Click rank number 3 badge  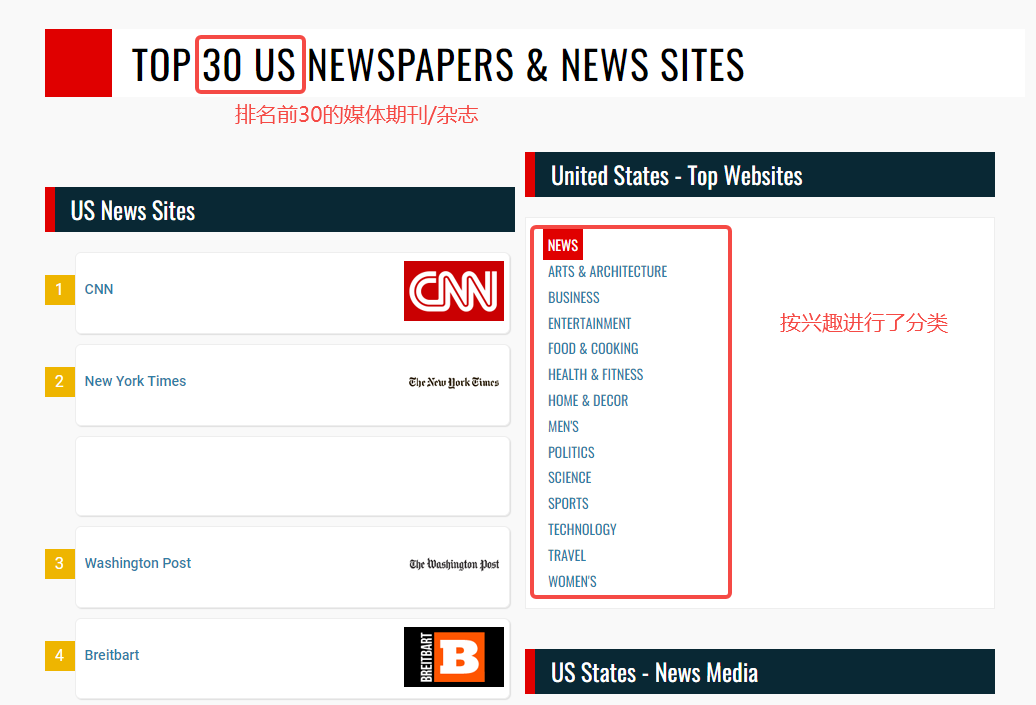tap(59, 563)
